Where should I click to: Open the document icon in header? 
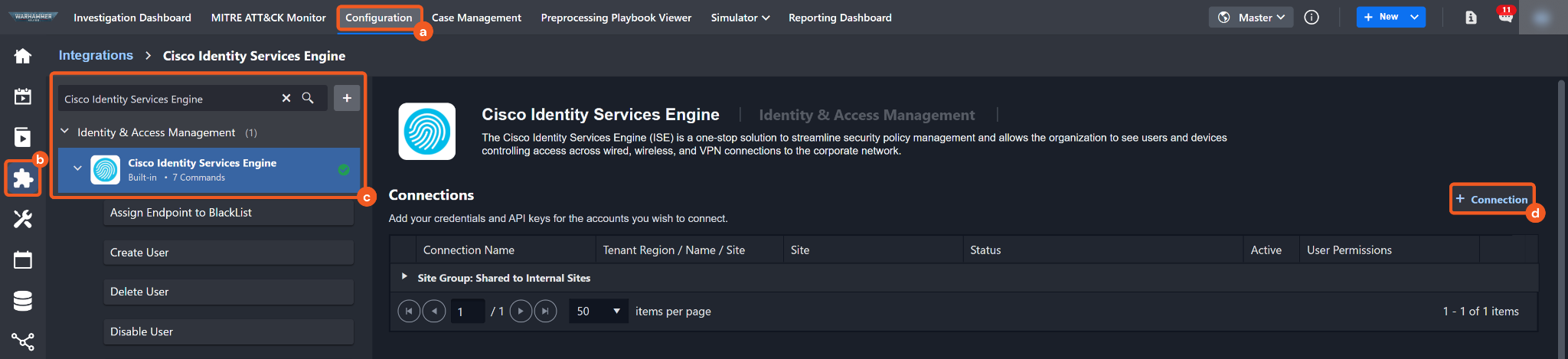1471,18
